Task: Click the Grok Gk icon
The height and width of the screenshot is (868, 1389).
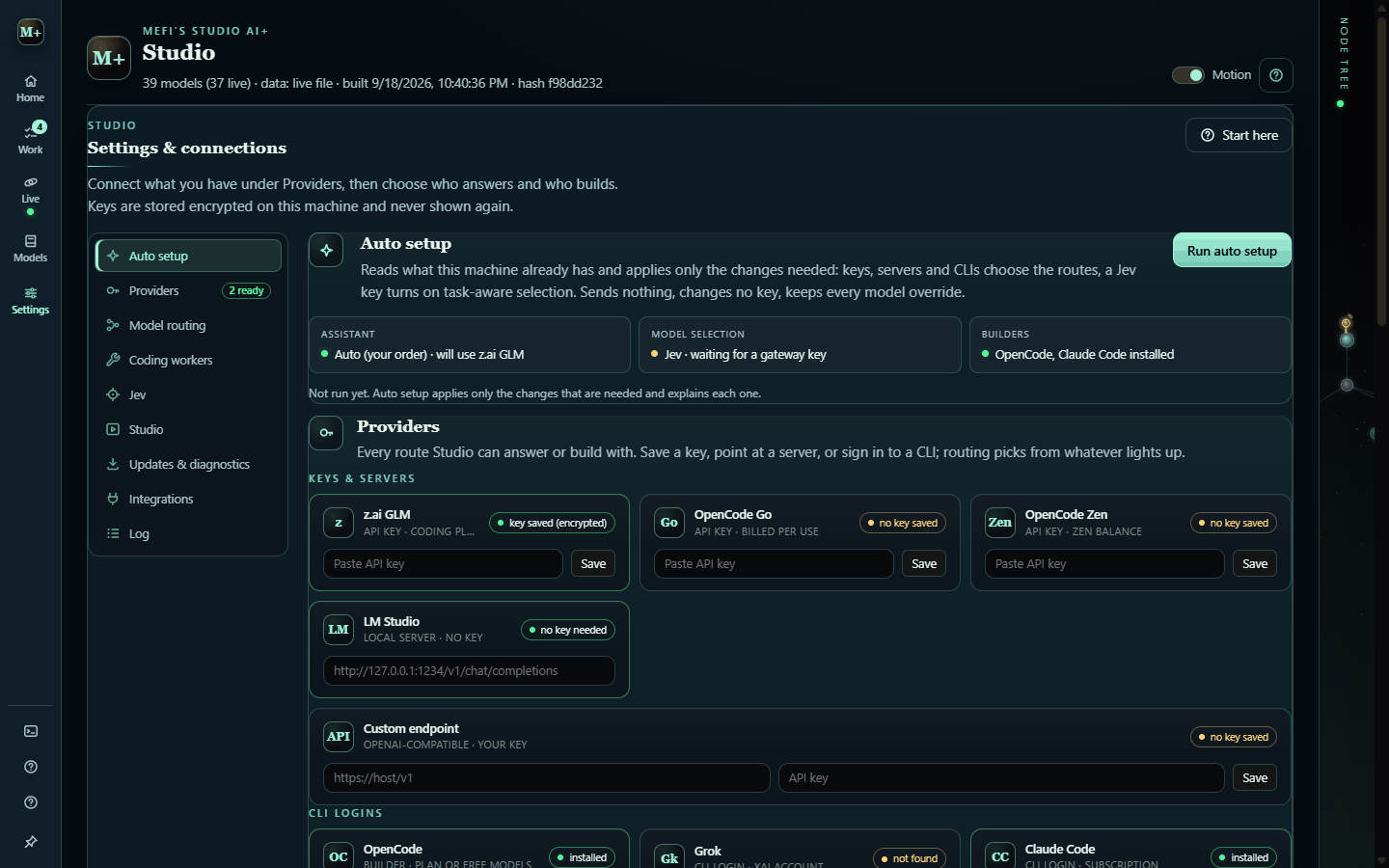Action: point(669,856)
